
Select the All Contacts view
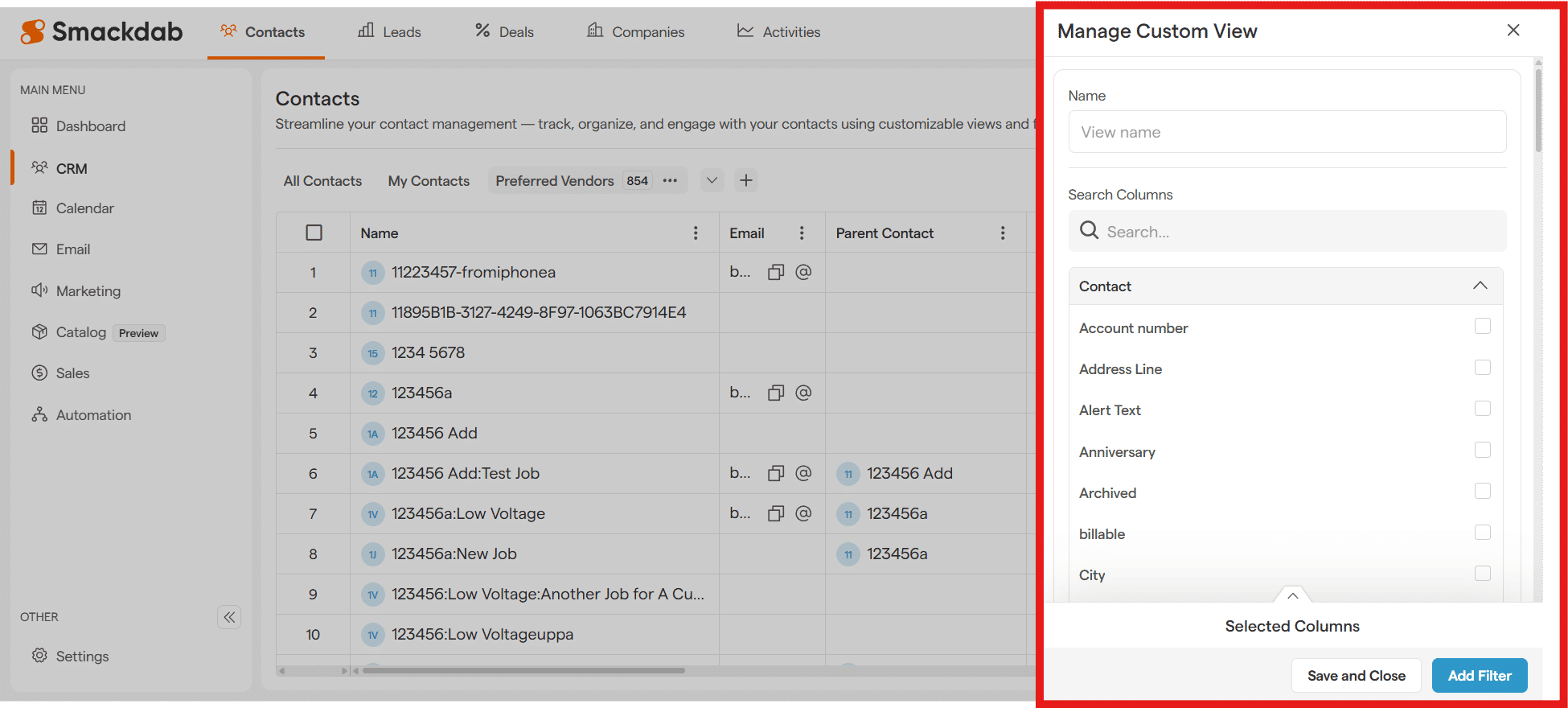point(322,181)
